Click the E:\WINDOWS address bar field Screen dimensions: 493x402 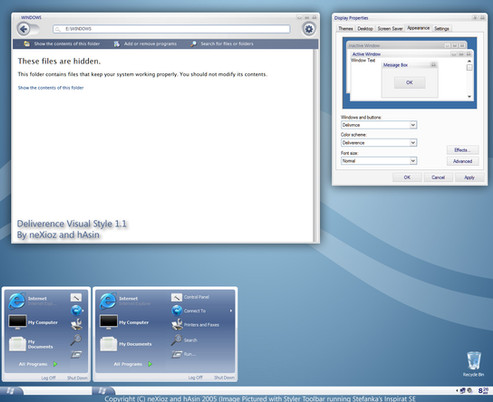[x=171, y=29]
